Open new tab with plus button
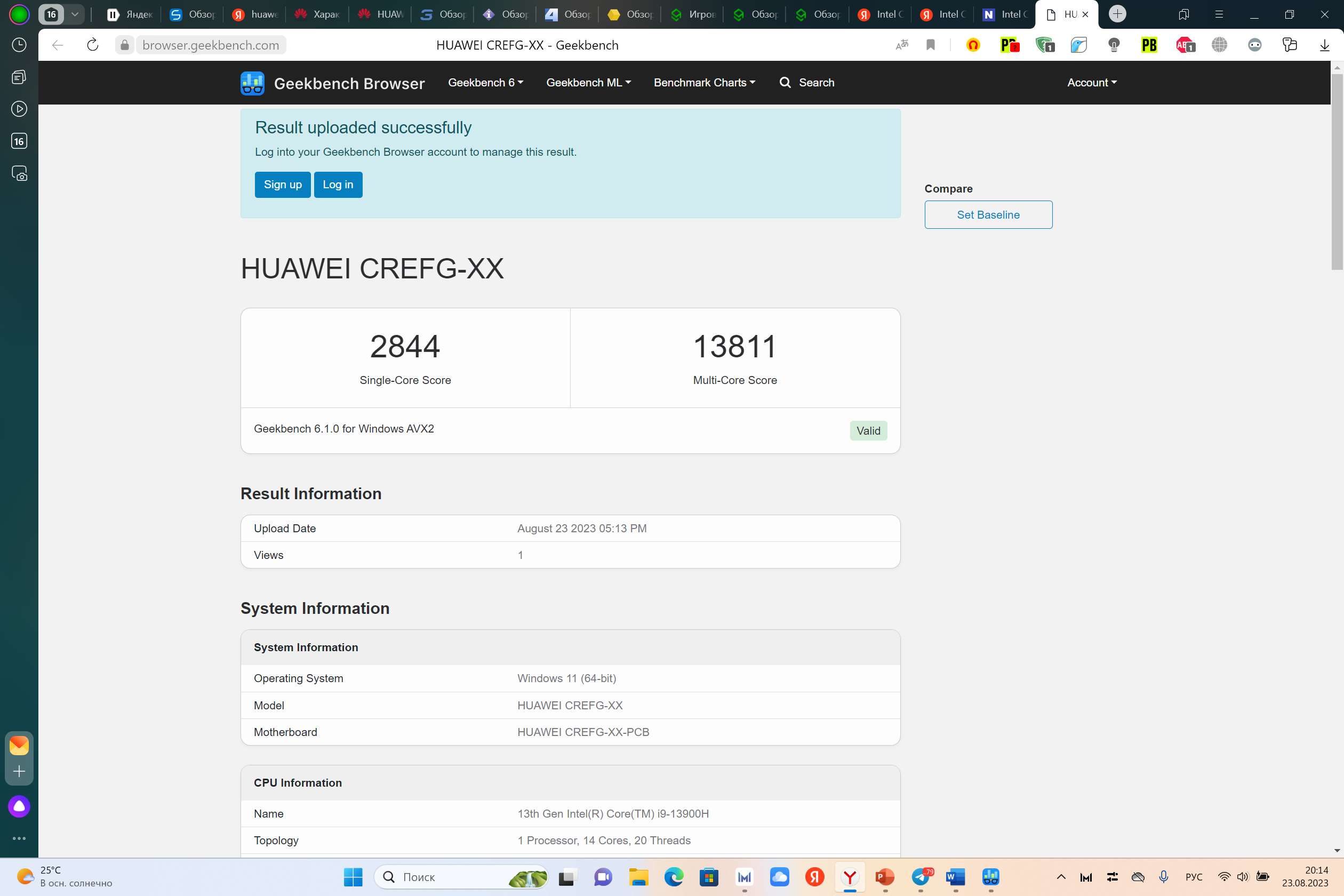 [1117, 14]
